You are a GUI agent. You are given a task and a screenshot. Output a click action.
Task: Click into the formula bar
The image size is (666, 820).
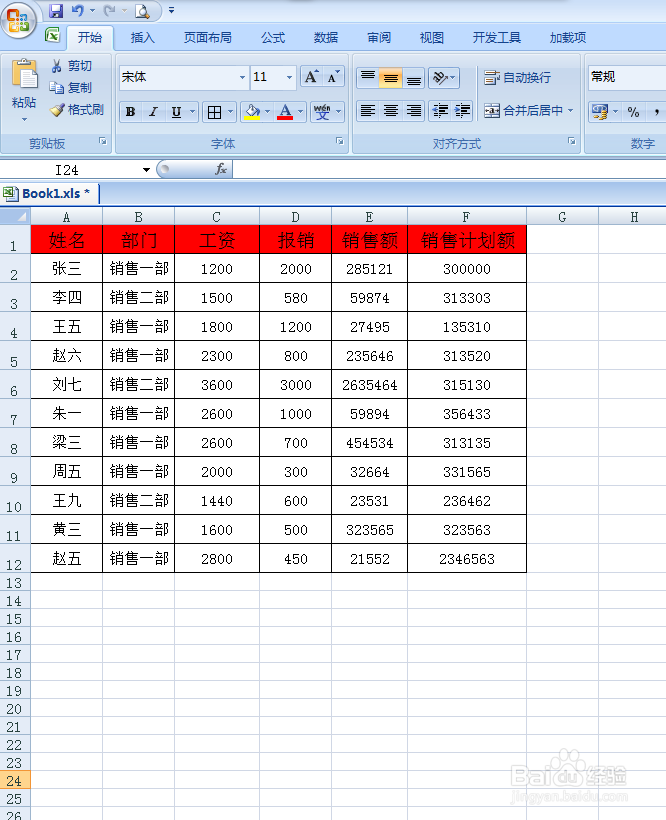449,169
